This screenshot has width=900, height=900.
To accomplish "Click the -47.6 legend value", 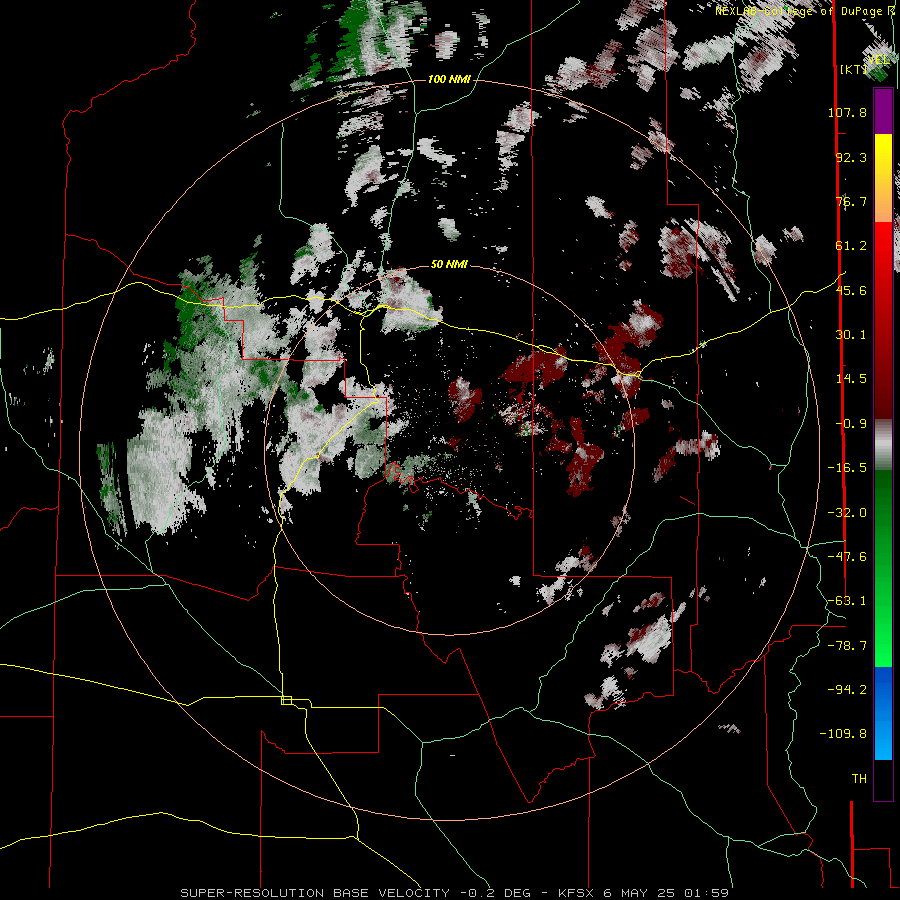I will tap(847, 557).
